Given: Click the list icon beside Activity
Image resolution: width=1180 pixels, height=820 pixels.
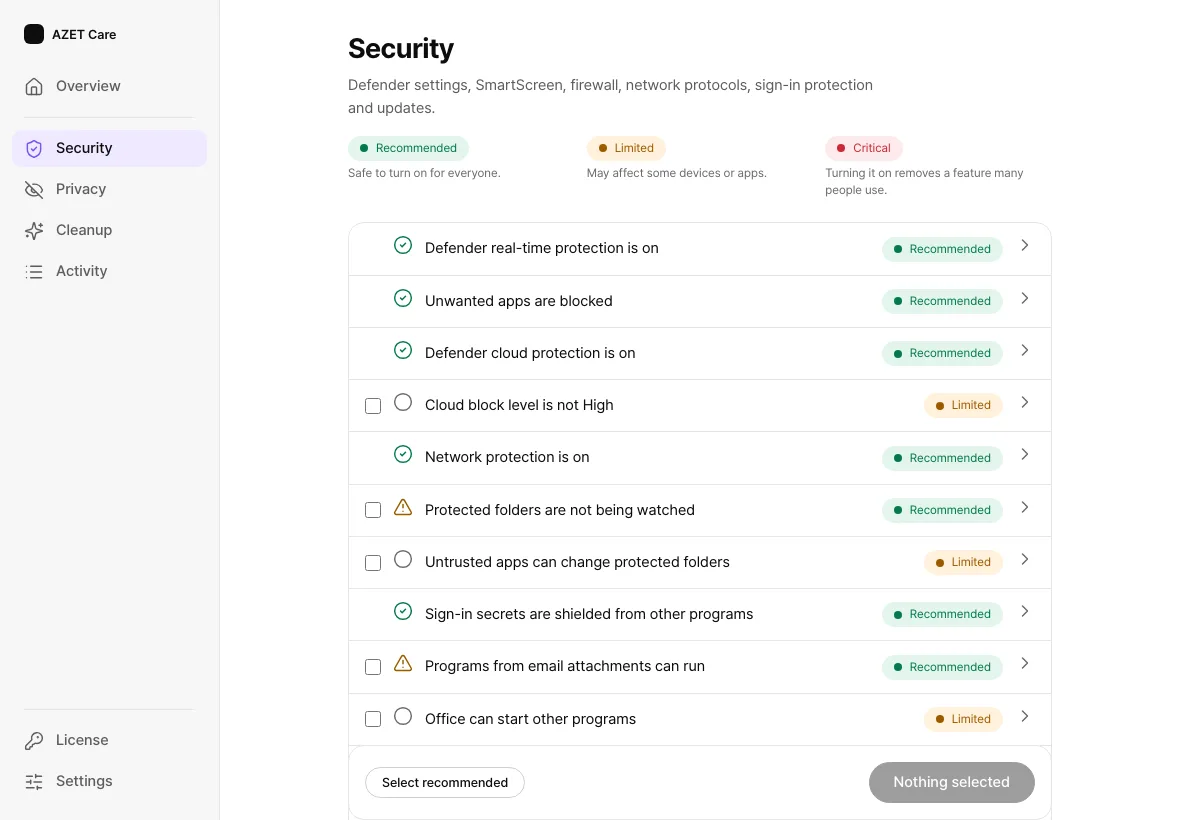Looking at the screenshot, I should (34, 272).
